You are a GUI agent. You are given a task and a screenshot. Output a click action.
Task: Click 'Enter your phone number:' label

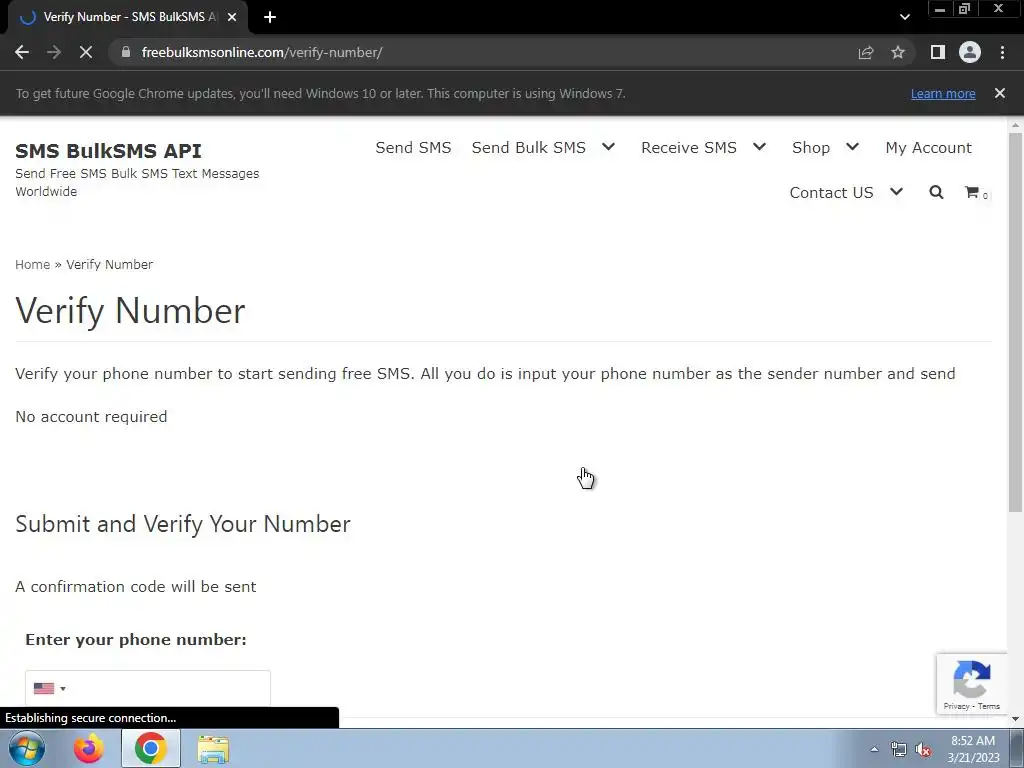tap(136, 640)
